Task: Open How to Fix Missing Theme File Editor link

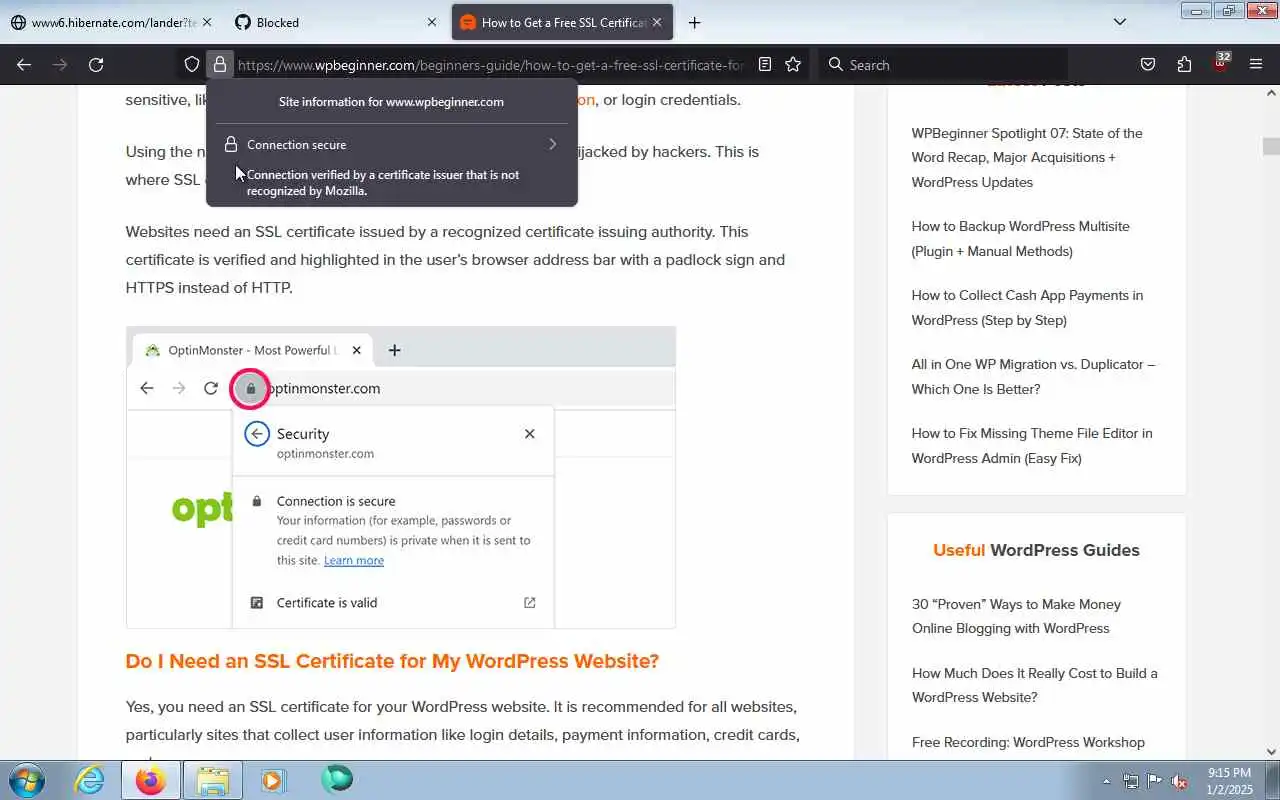Action: tap(1032, 445)
